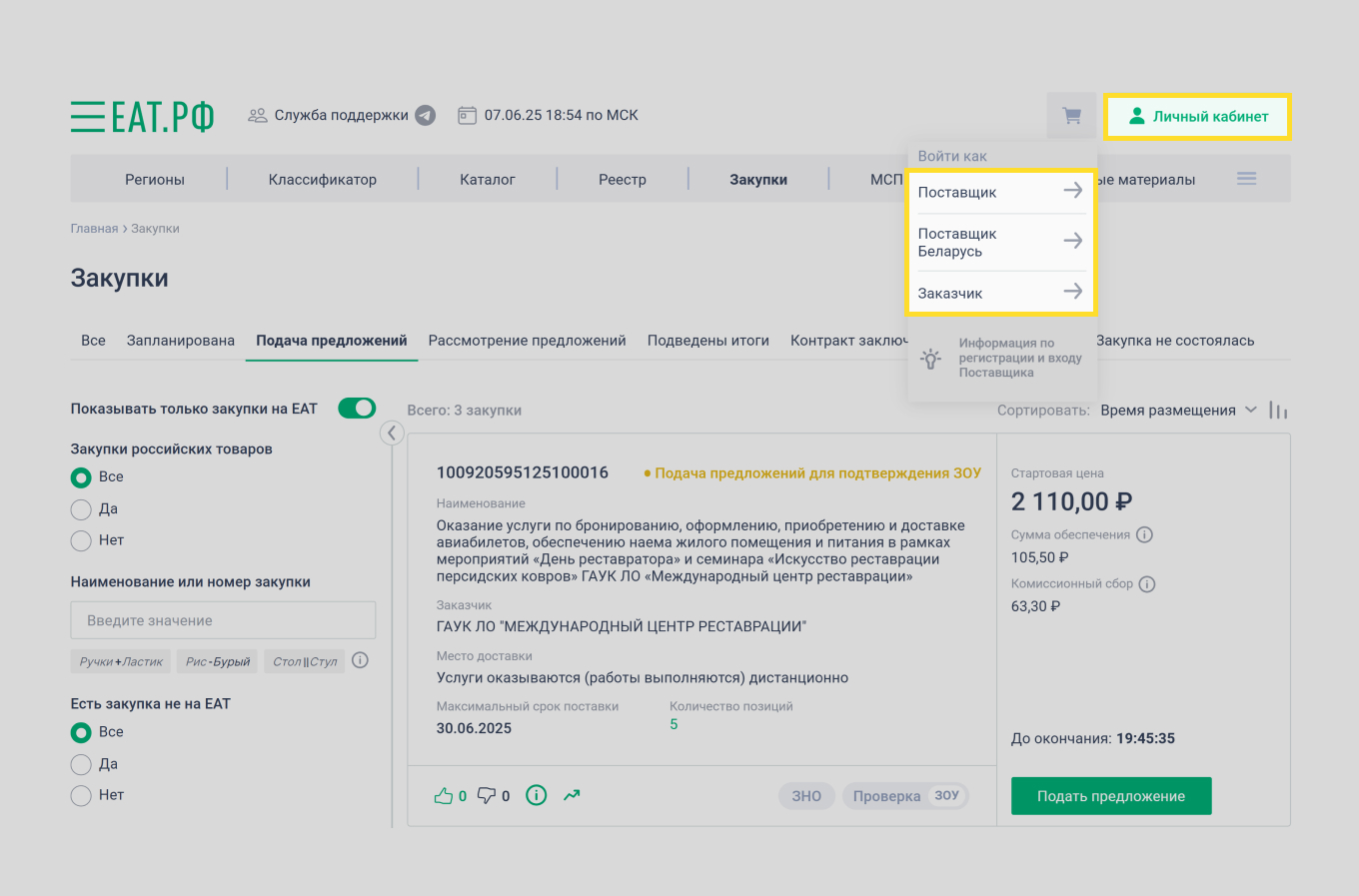Screen dimensions: 1359x896
Task: Click the shopping cart icon
Action: point(1070,115)
